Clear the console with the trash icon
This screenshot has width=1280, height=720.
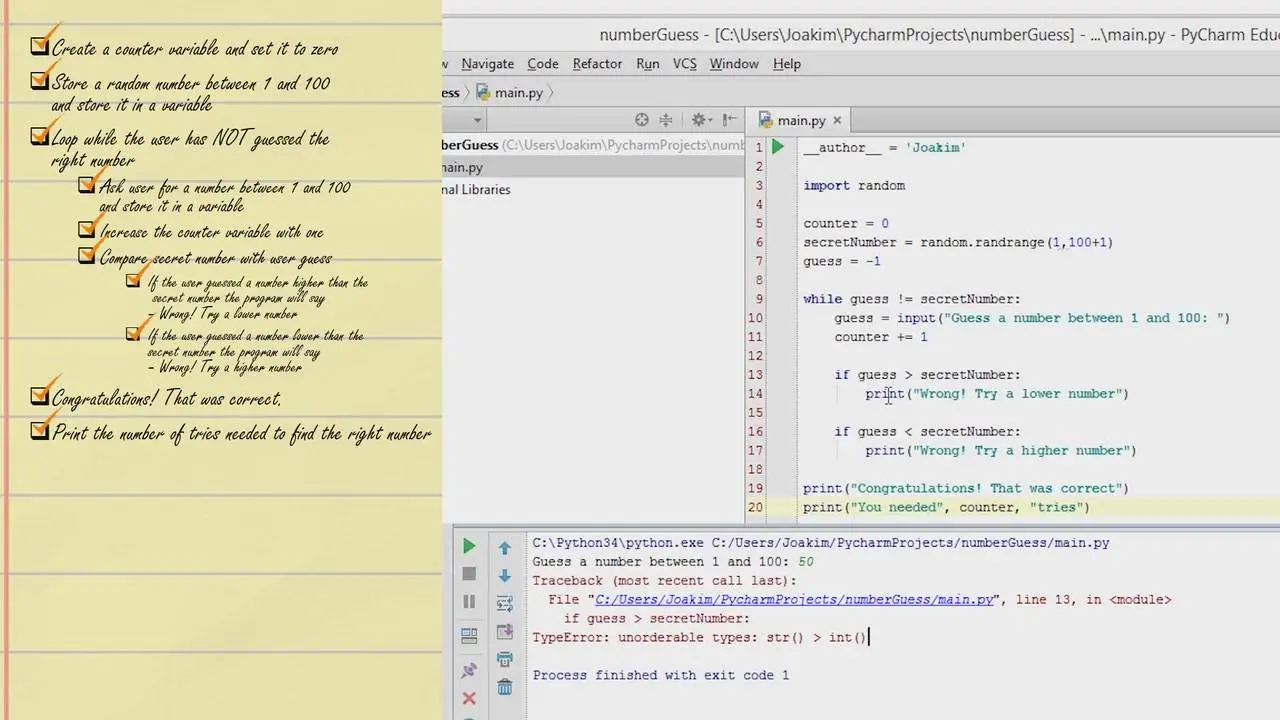pyautogui.click(x=505, y=688)
